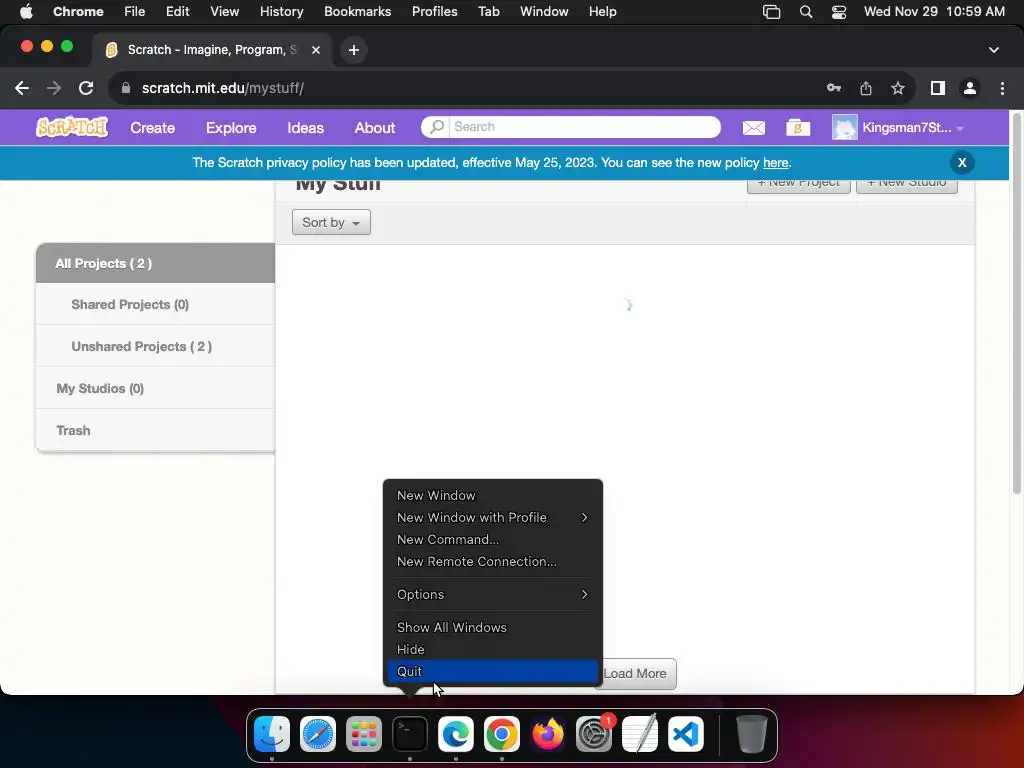Click the menu bar date and time
Viewport: 1024px width, 768px height.
pyautogui.click(x=934, y=12)
